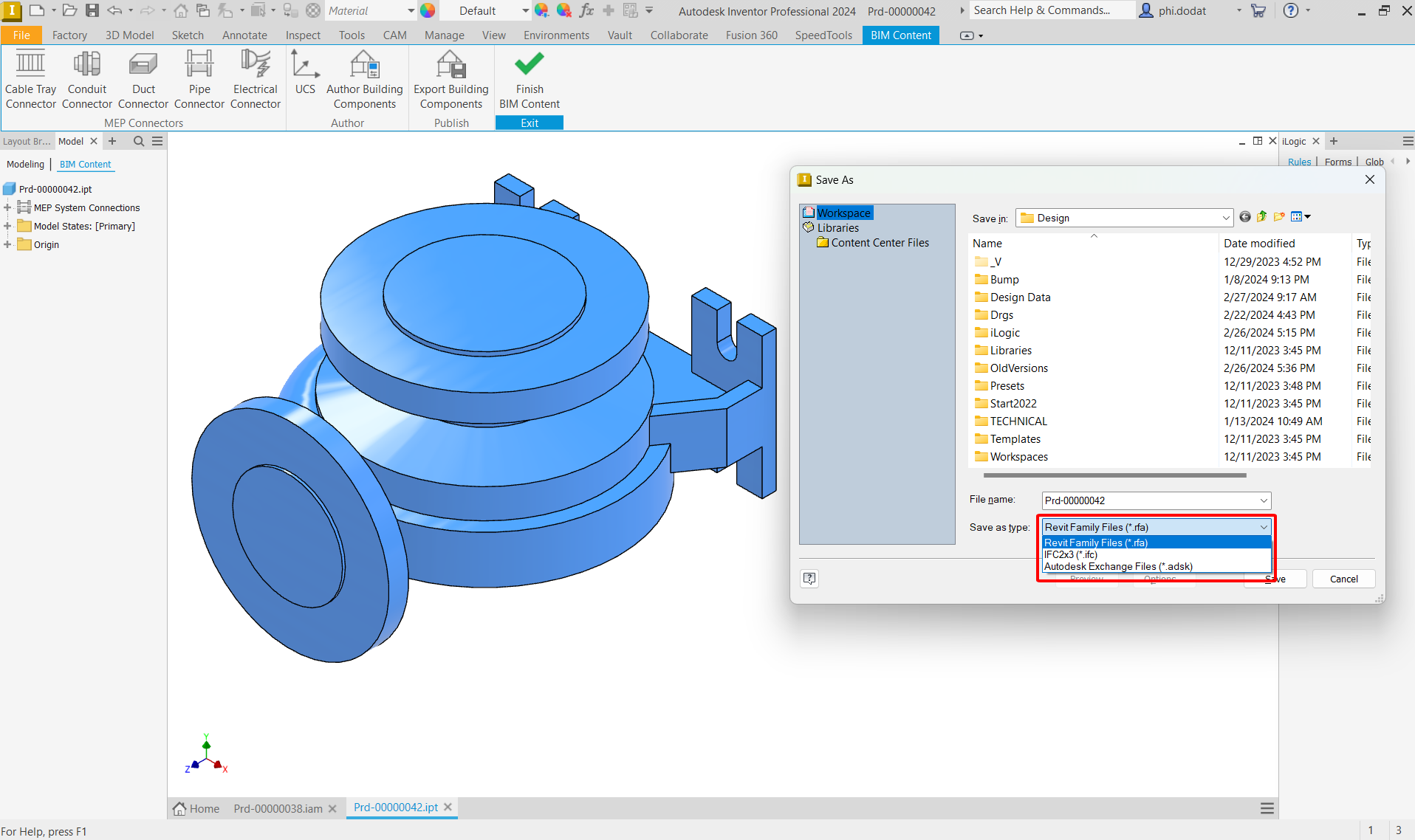Click the go back icon in Save As dialog

[x=1245, y=217]
